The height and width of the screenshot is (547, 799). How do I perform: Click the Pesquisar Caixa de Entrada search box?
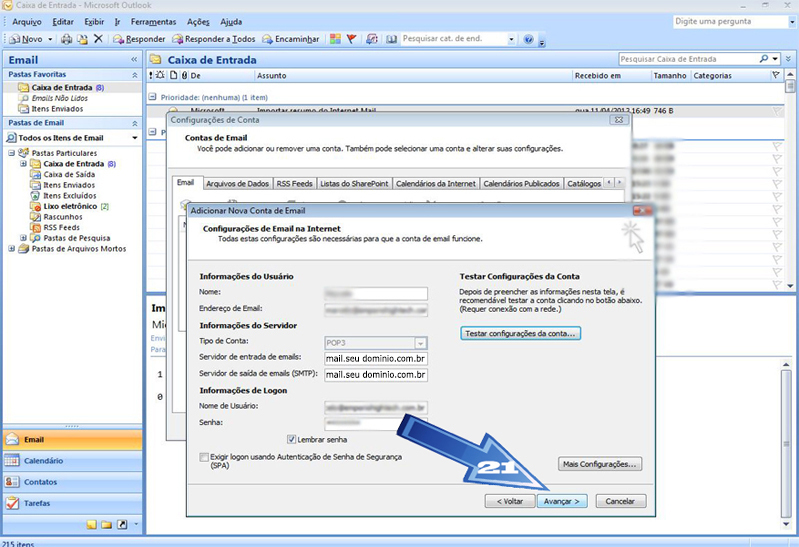(x=688, y=59)
